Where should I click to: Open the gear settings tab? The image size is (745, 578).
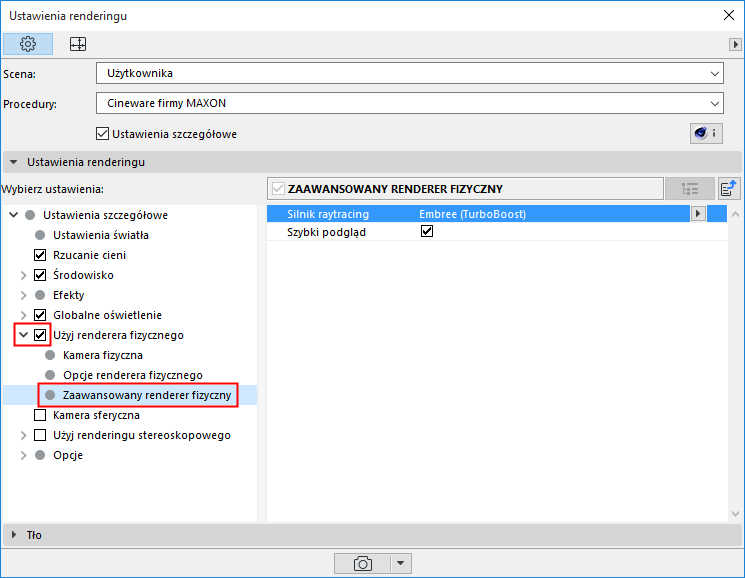(x=28, y=44)
